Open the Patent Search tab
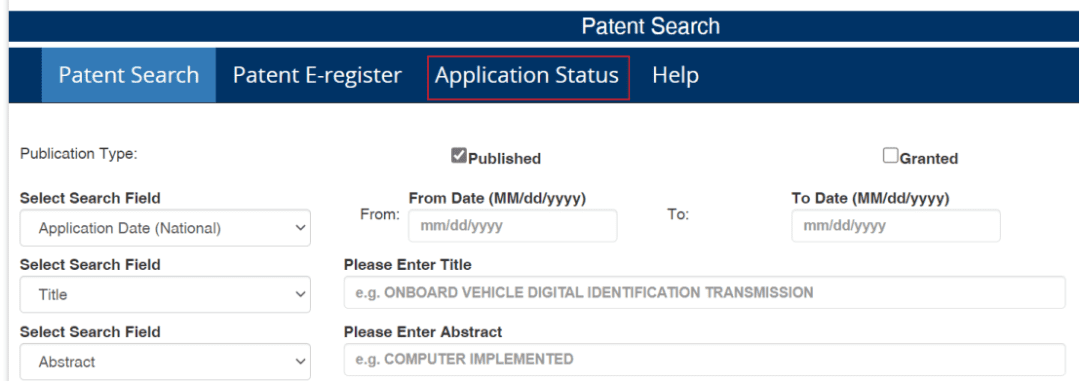Screen dimensions: 1080x382 tap(129, 75)
